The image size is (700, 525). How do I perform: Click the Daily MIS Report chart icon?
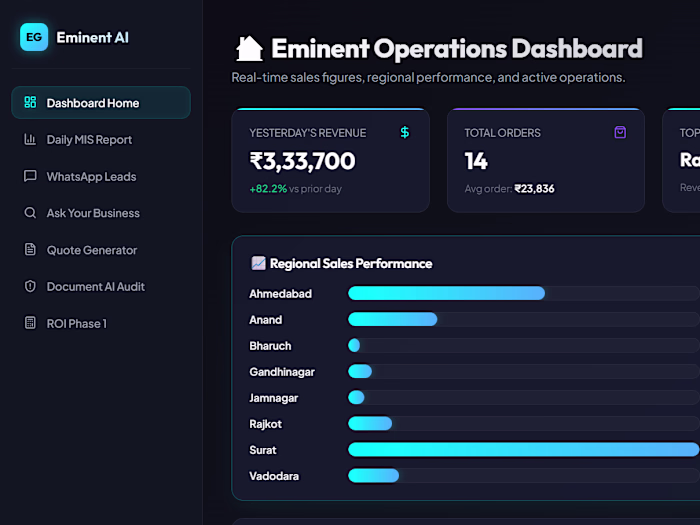(x=30, y=139)
